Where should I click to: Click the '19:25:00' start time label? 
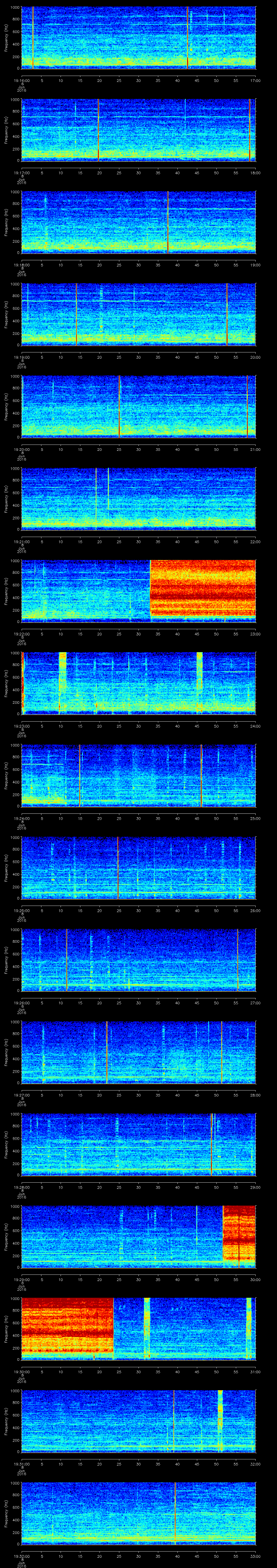click(22, 910)
